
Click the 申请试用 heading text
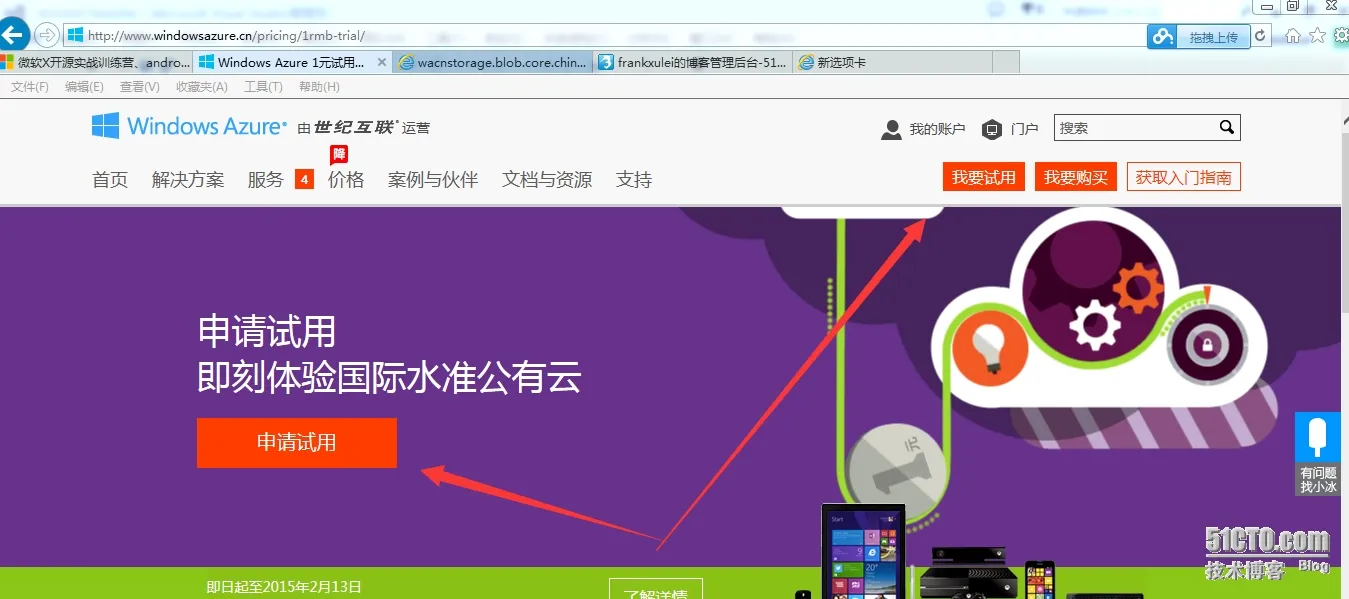[267, 331]
